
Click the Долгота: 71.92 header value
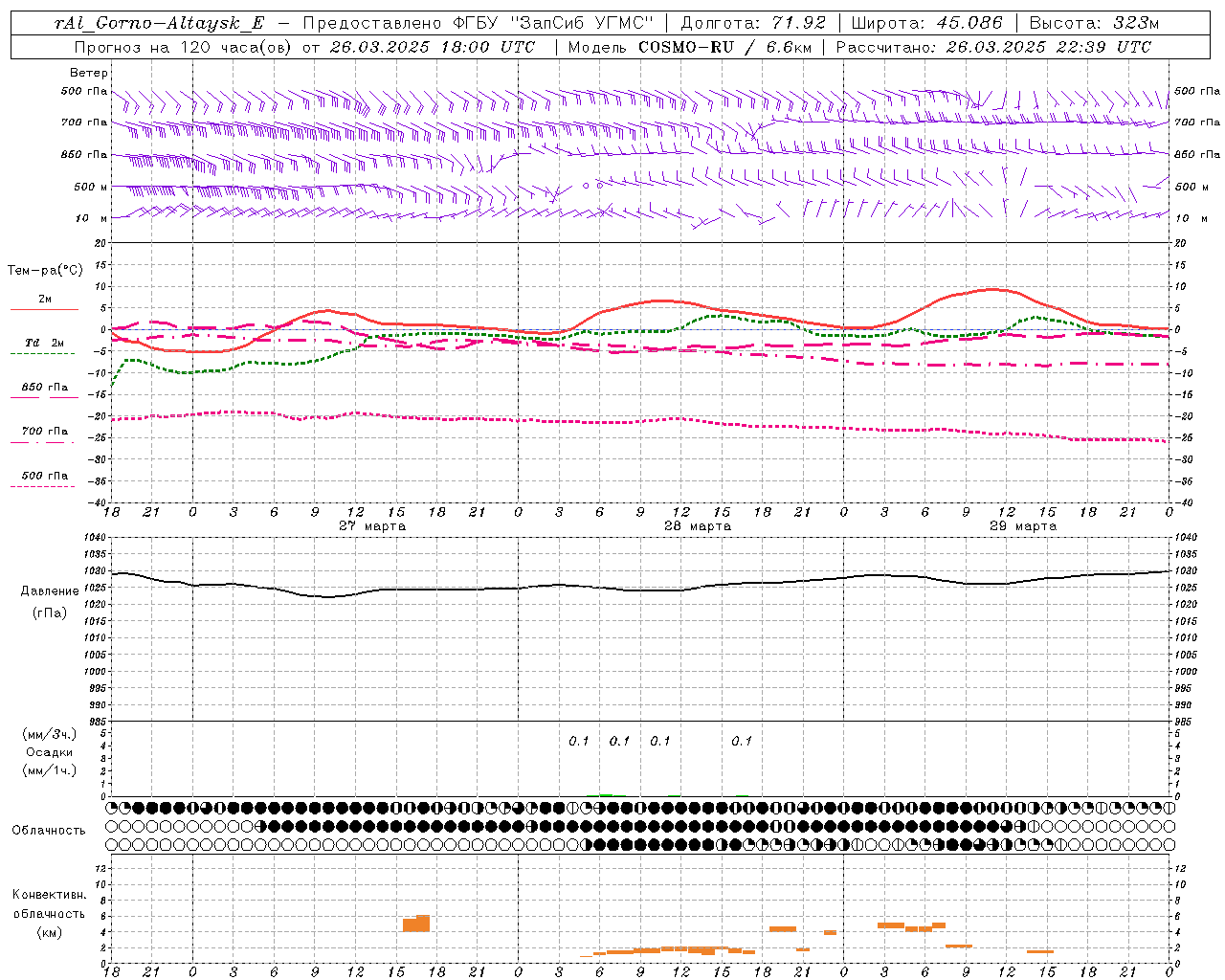[x=752, y=23]
